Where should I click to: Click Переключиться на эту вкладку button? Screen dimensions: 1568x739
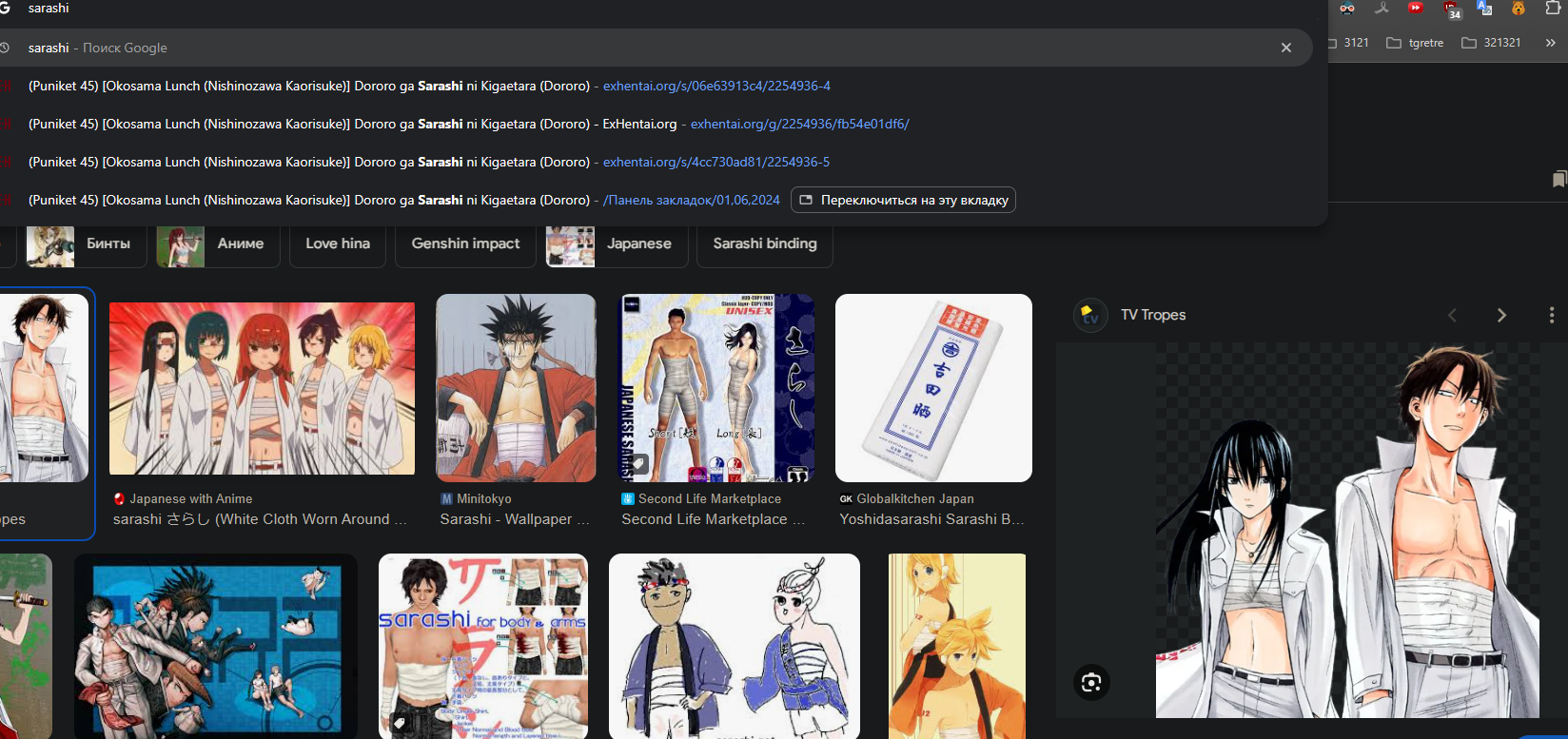point(903,200)
